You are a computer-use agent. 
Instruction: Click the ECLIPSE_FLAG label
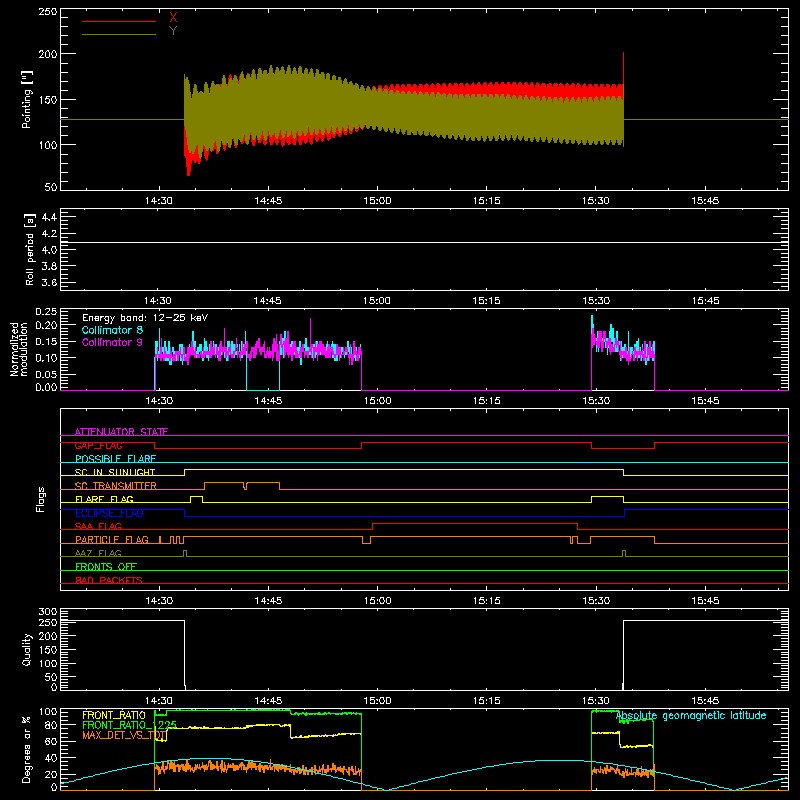(109, 513)
